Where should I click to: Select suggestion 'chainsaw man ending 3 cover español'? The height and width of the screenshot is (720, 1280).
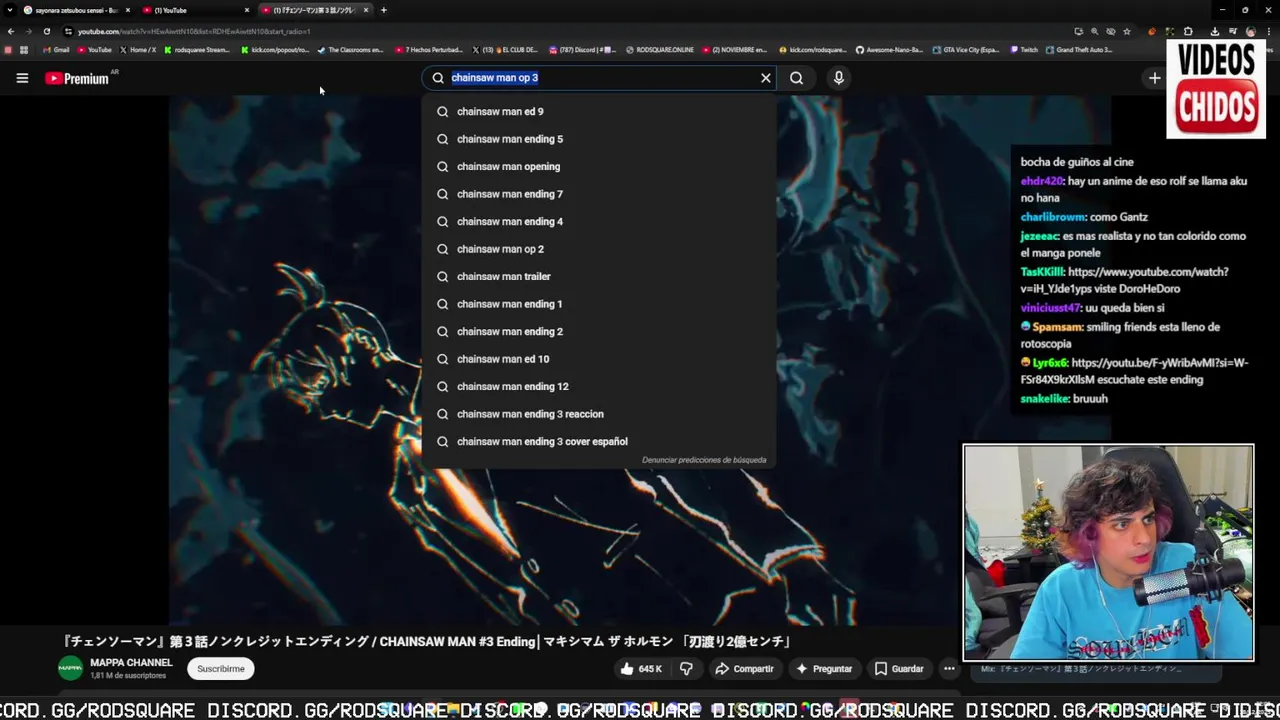(599, 442)
